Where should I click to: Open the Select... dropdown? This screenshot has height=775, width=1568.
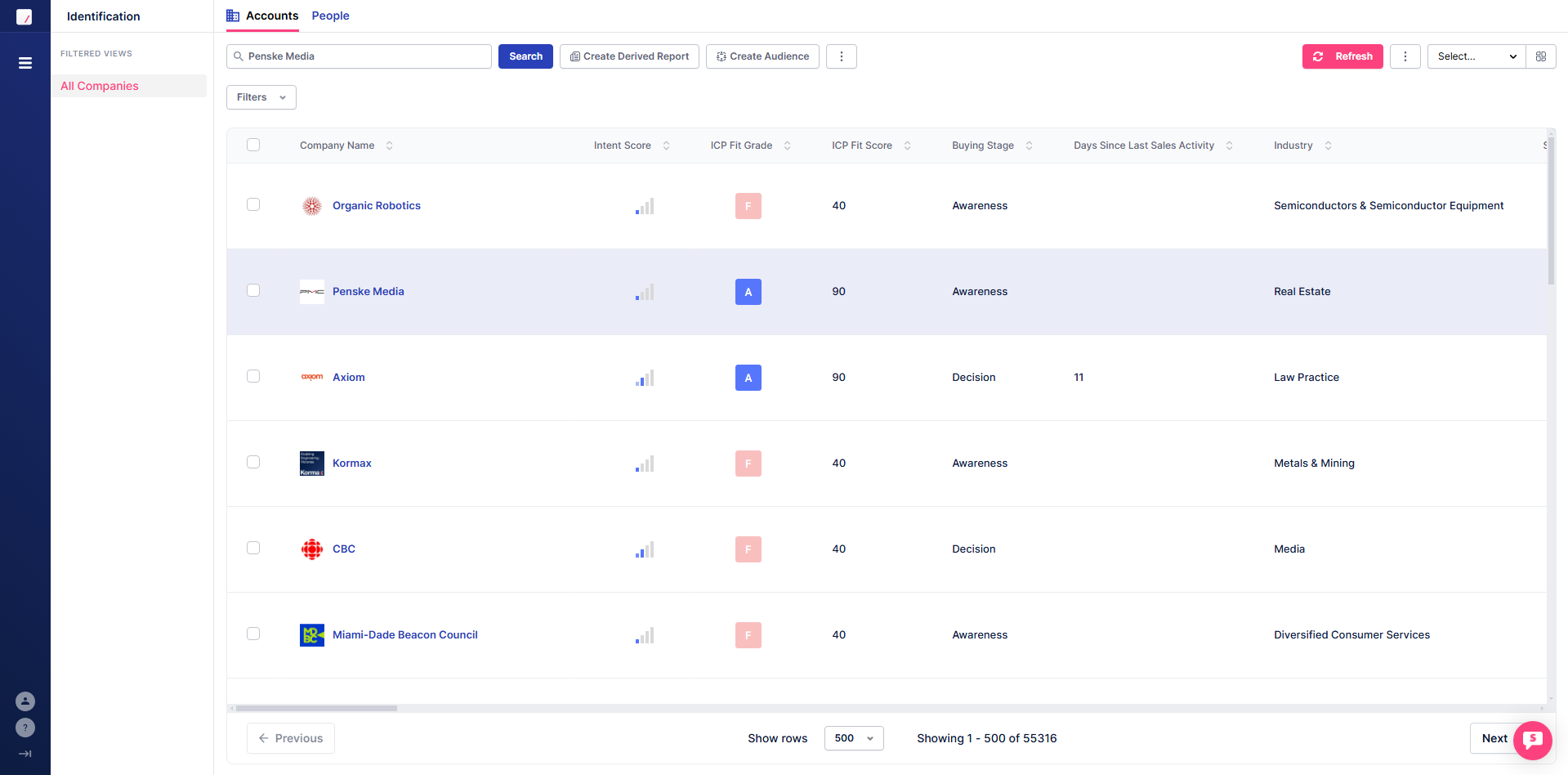tap(1476, 56)
